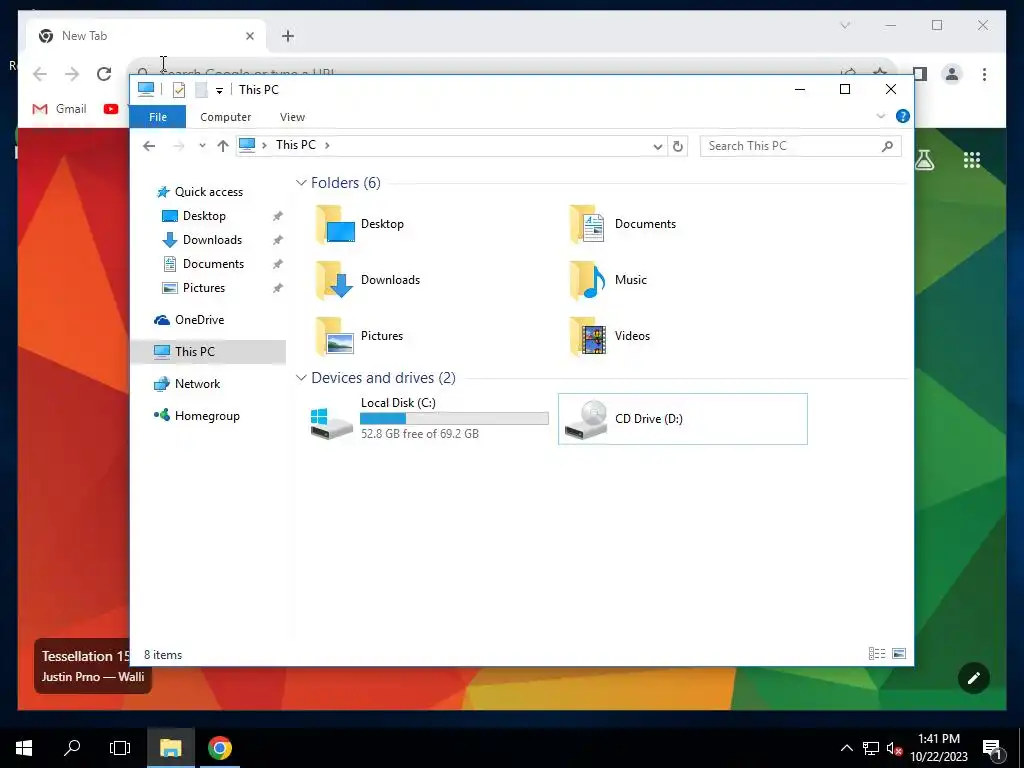
Task: Click the Properties quick access toolbar icon
Action: pos(178,90)
